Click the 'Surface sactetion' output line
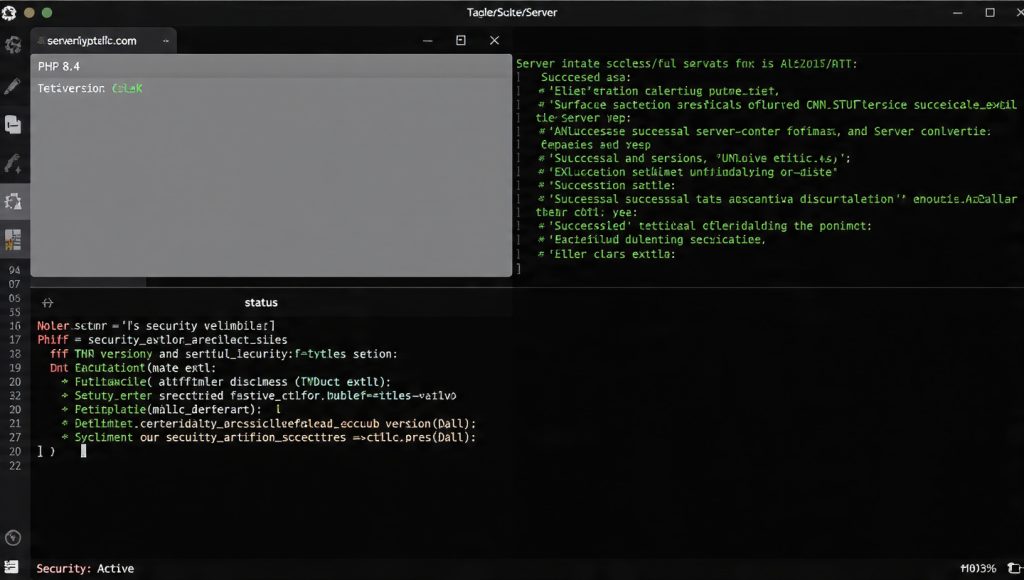Viewport: 1024px width, 580px height. pos(777,105)
